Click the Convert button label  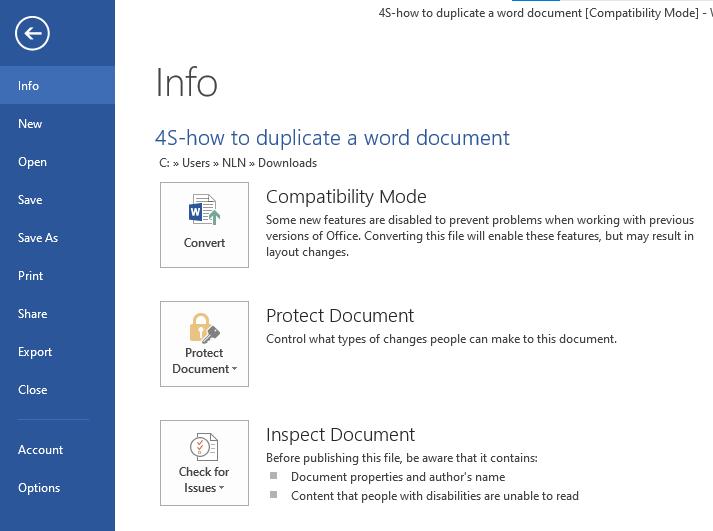(204, 243)
